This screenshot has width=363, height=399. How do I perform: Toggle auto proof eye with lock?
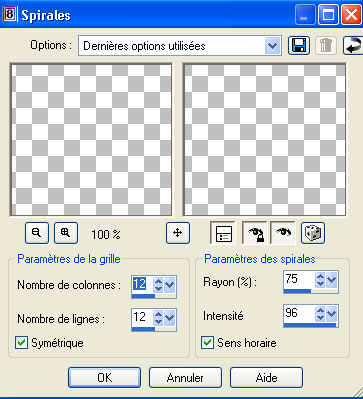point(255,233)
